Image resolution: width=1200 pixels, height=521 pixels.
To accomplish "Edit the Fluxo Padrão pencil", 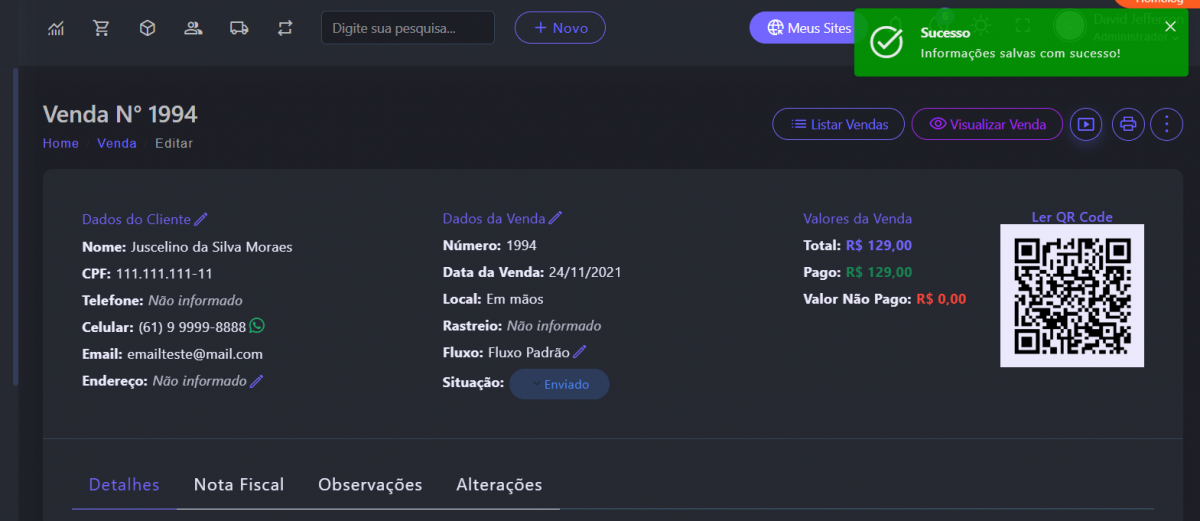I will coord(580,352).
